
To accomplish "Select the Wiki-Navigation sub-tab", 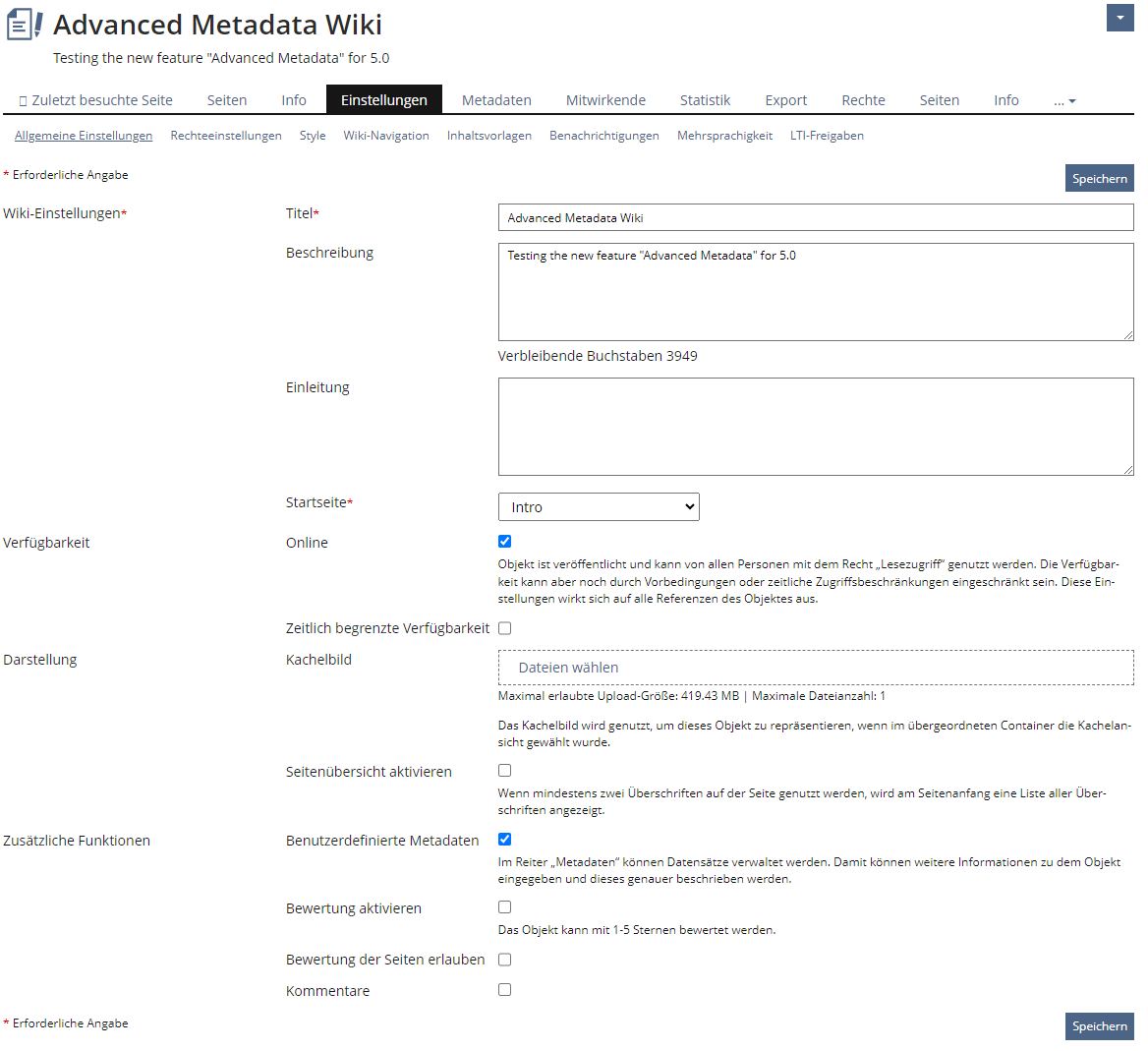I will coord(386,136).
